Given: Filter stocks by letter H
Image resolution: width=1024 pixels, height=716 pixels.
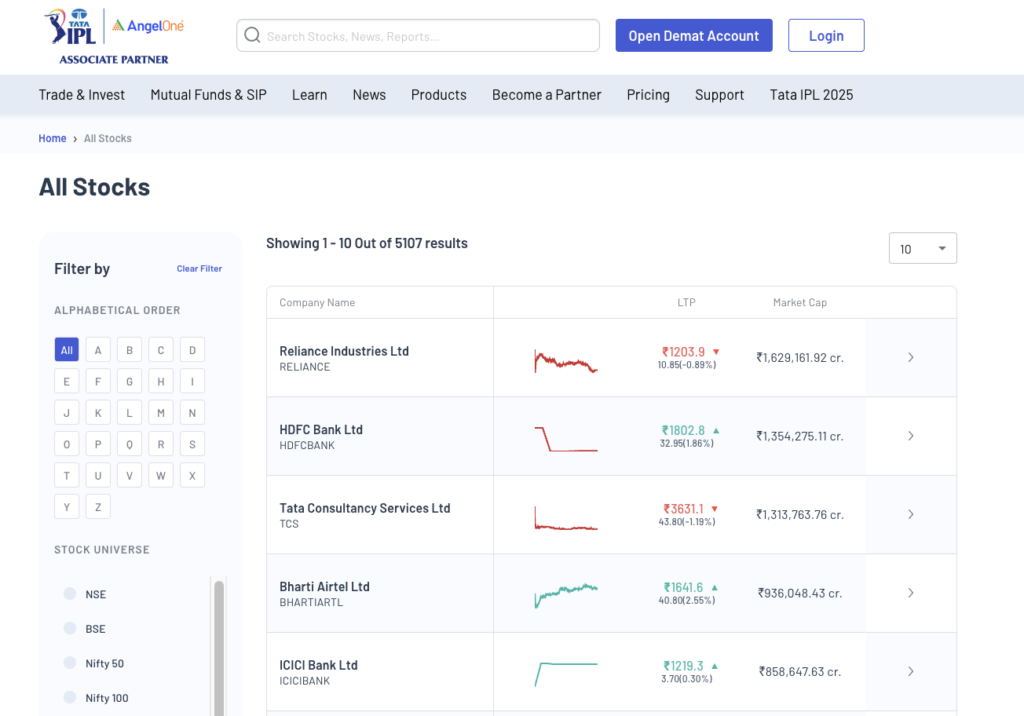Looking at the screenshot, I should click(x=161, y=381).
